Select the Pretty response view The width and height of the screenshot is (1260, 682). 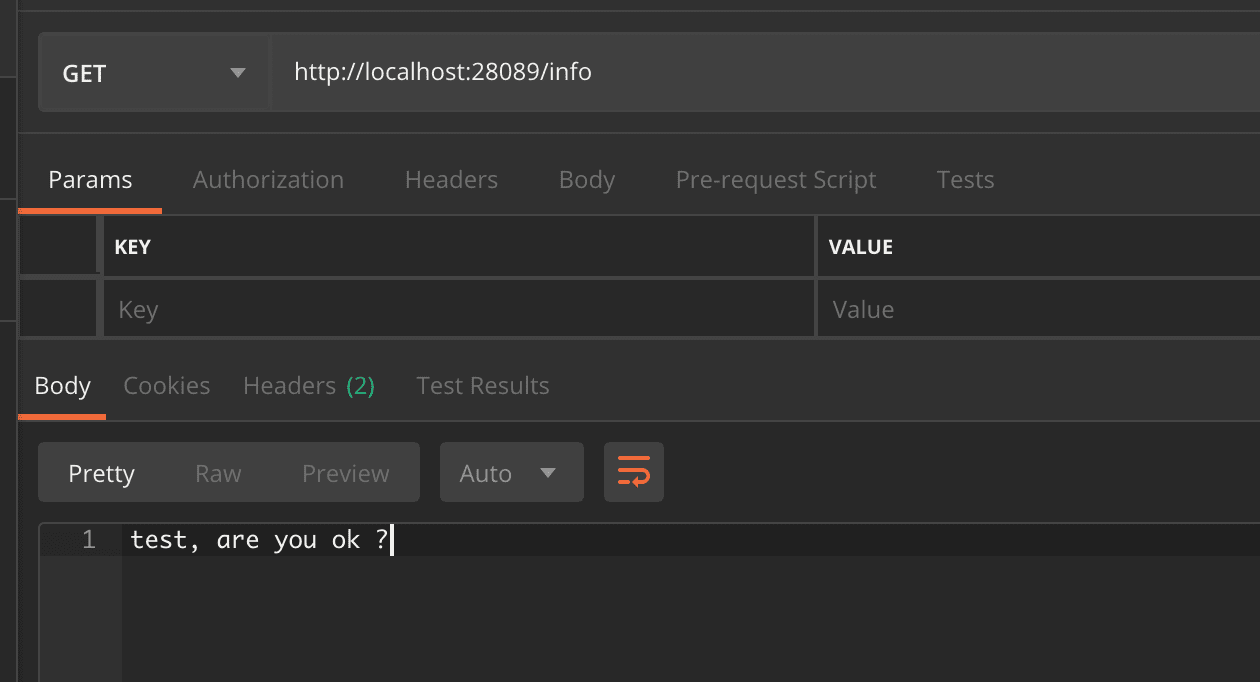click(101, 473)
